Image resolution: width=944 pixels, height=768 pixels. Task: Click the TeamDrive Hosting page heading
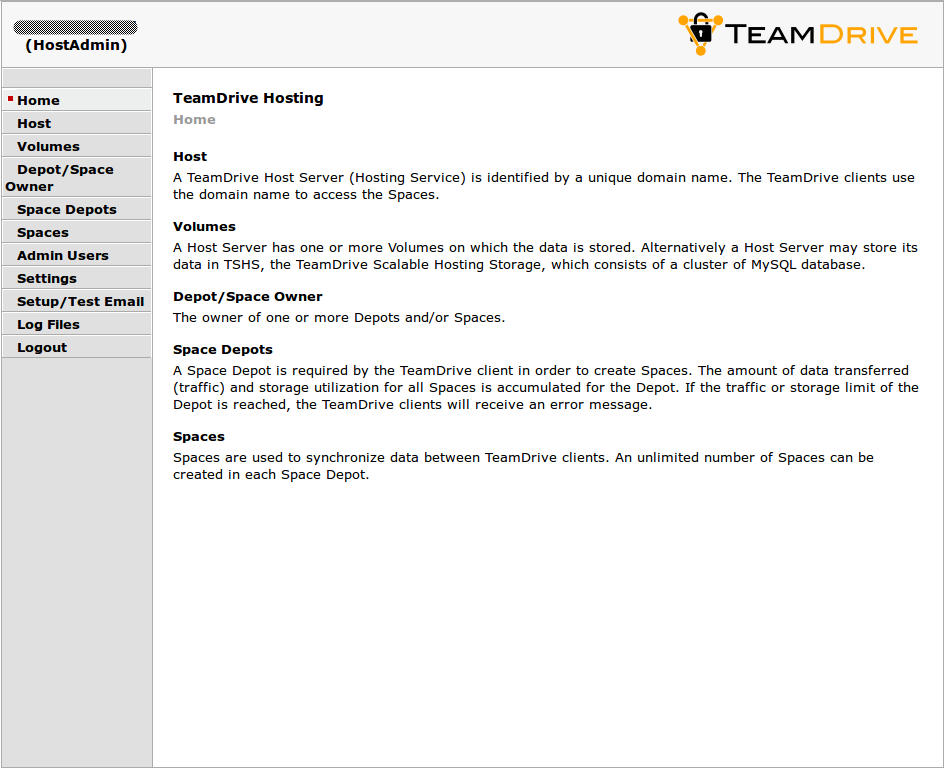click(248, 97)
